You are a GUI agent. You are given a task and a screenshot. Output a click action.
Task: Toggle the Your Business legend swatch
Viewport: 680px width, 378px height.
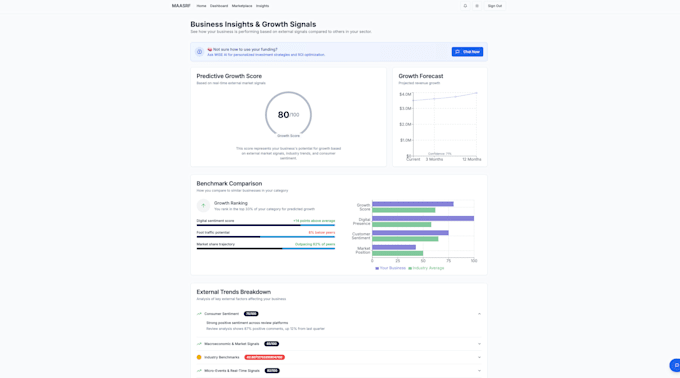tap(377, 268)
